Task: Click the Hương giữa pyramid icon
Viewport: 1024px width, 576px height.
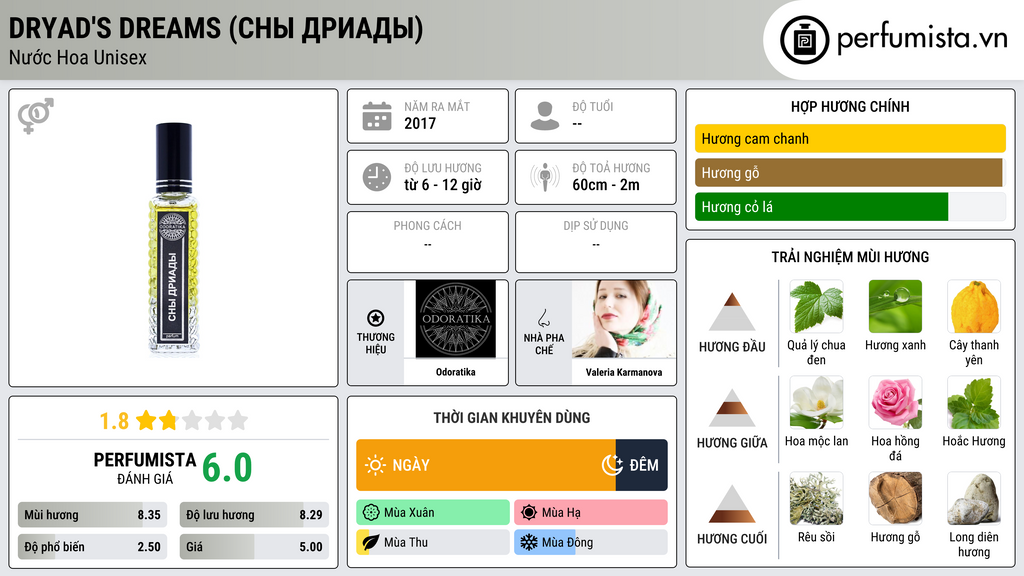Action: coord(732,408)
